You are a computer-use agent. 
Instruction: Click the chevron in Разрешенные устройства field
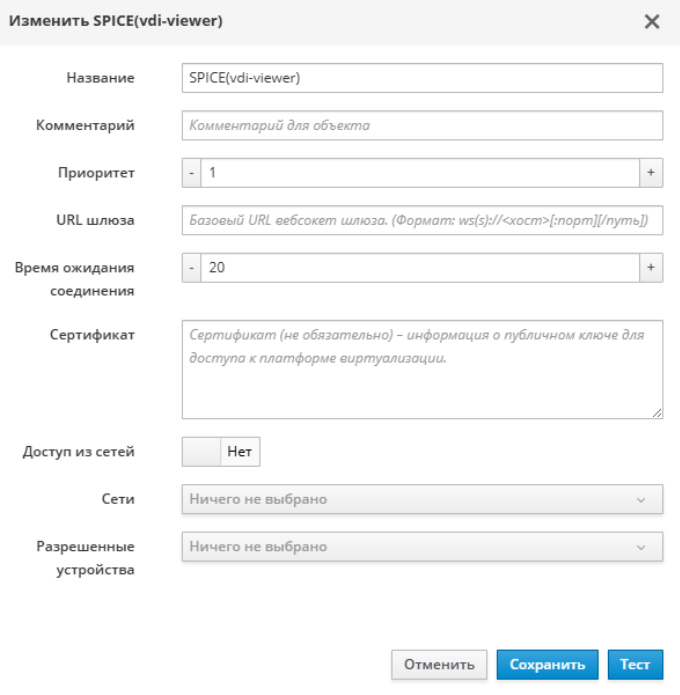pyautogui.click(x=641, y=547)
